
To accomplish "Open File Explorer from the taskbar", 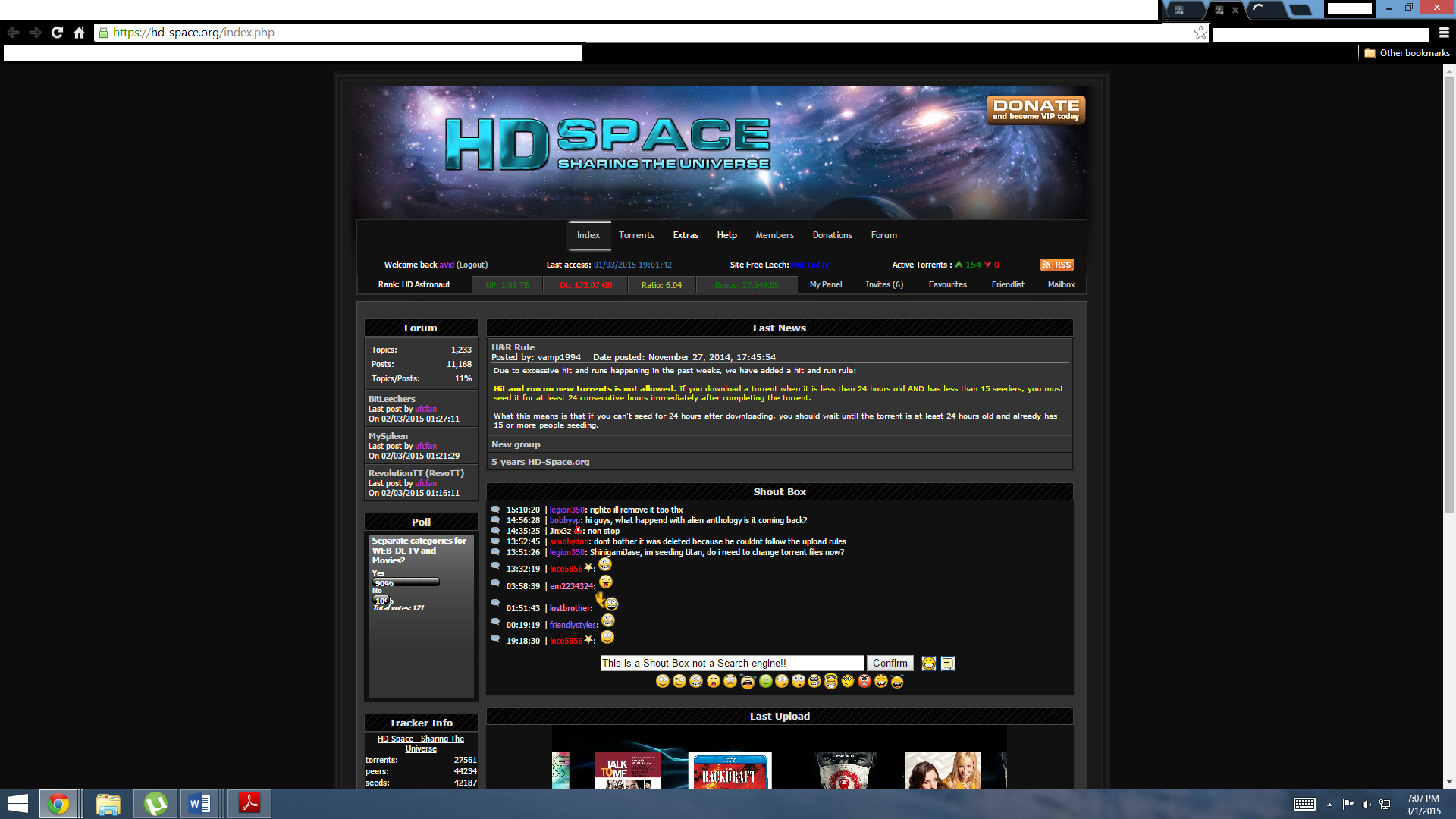I will coord(108,804).
